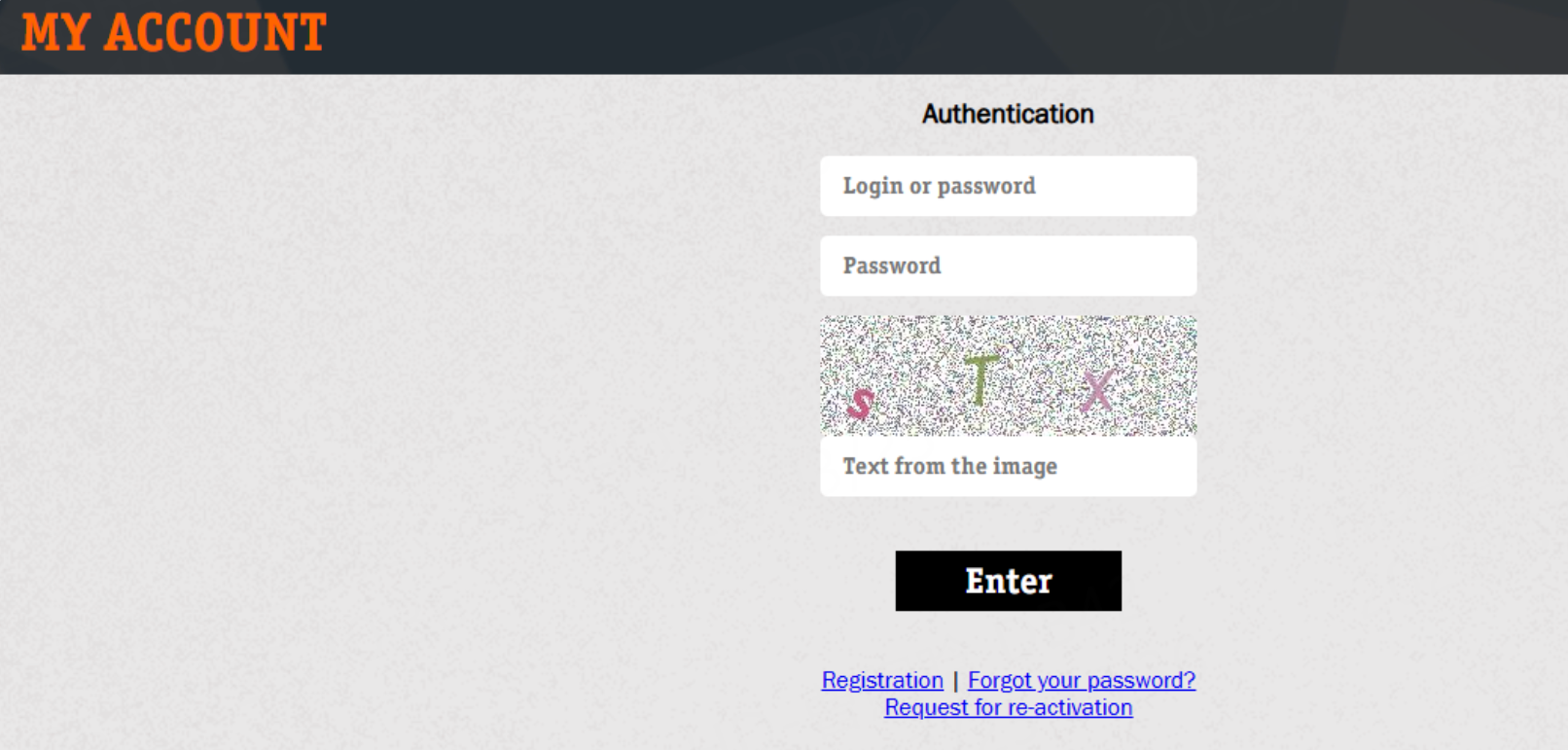The height and width of the screenshot is (750, 1568).
Task: Click the separator bar between Registration and Forgot links
Action: point(955,680)
